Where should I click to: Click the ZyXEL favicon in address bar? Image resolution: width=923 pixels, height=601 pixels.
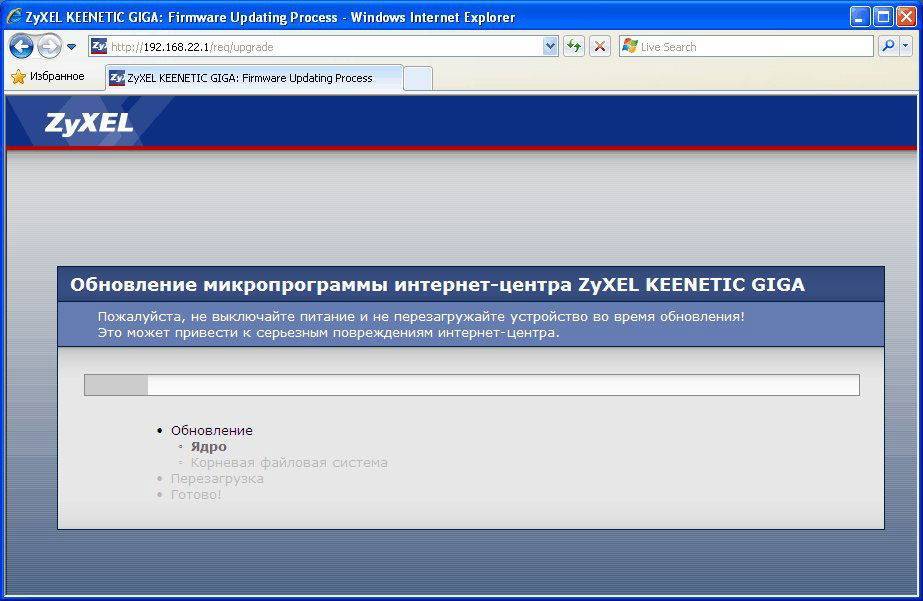click(x=99, y=47)
